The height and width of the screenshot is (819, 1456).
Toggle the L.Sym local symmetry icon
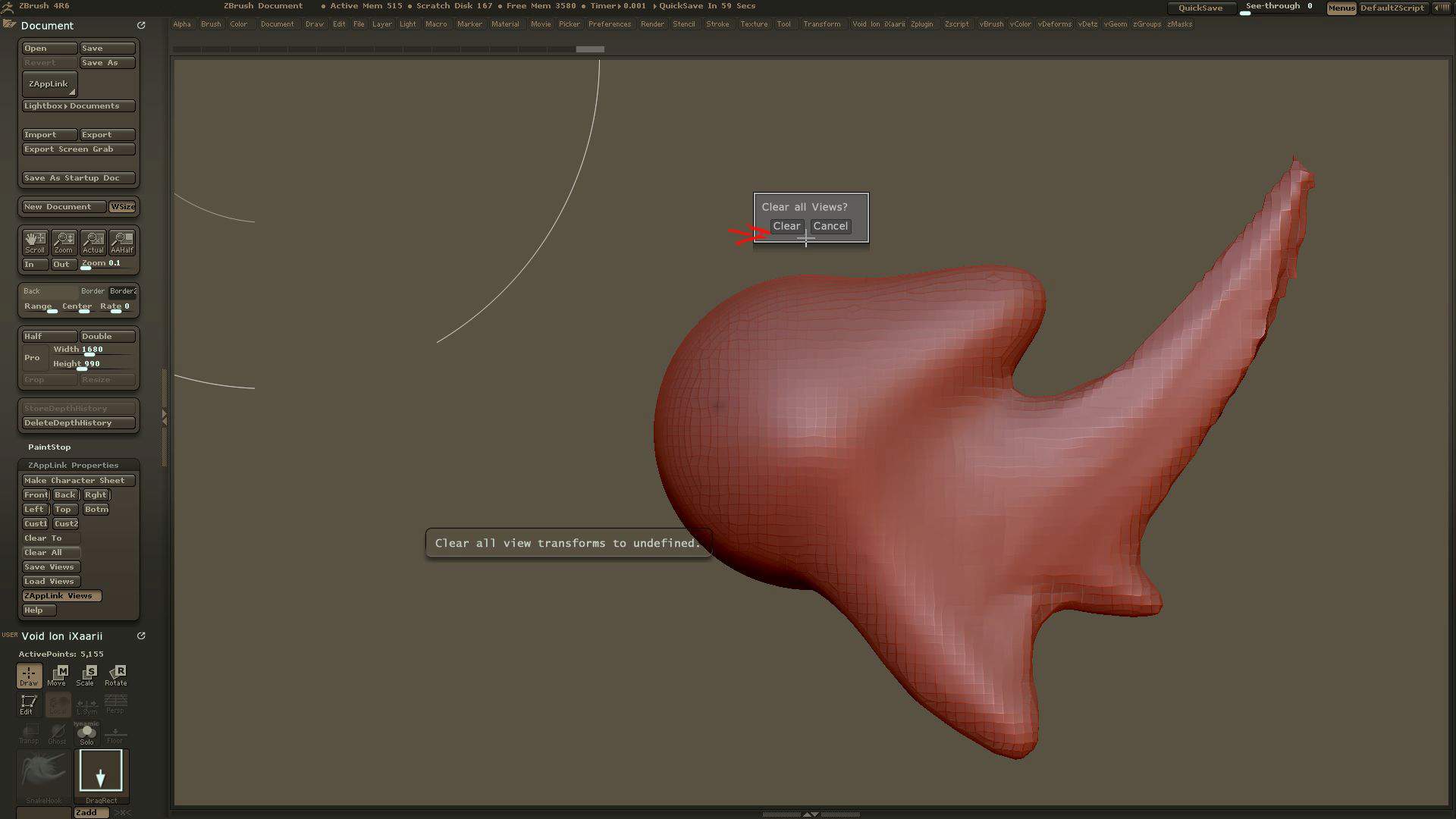pyautogui.click(x=86, y=704)
